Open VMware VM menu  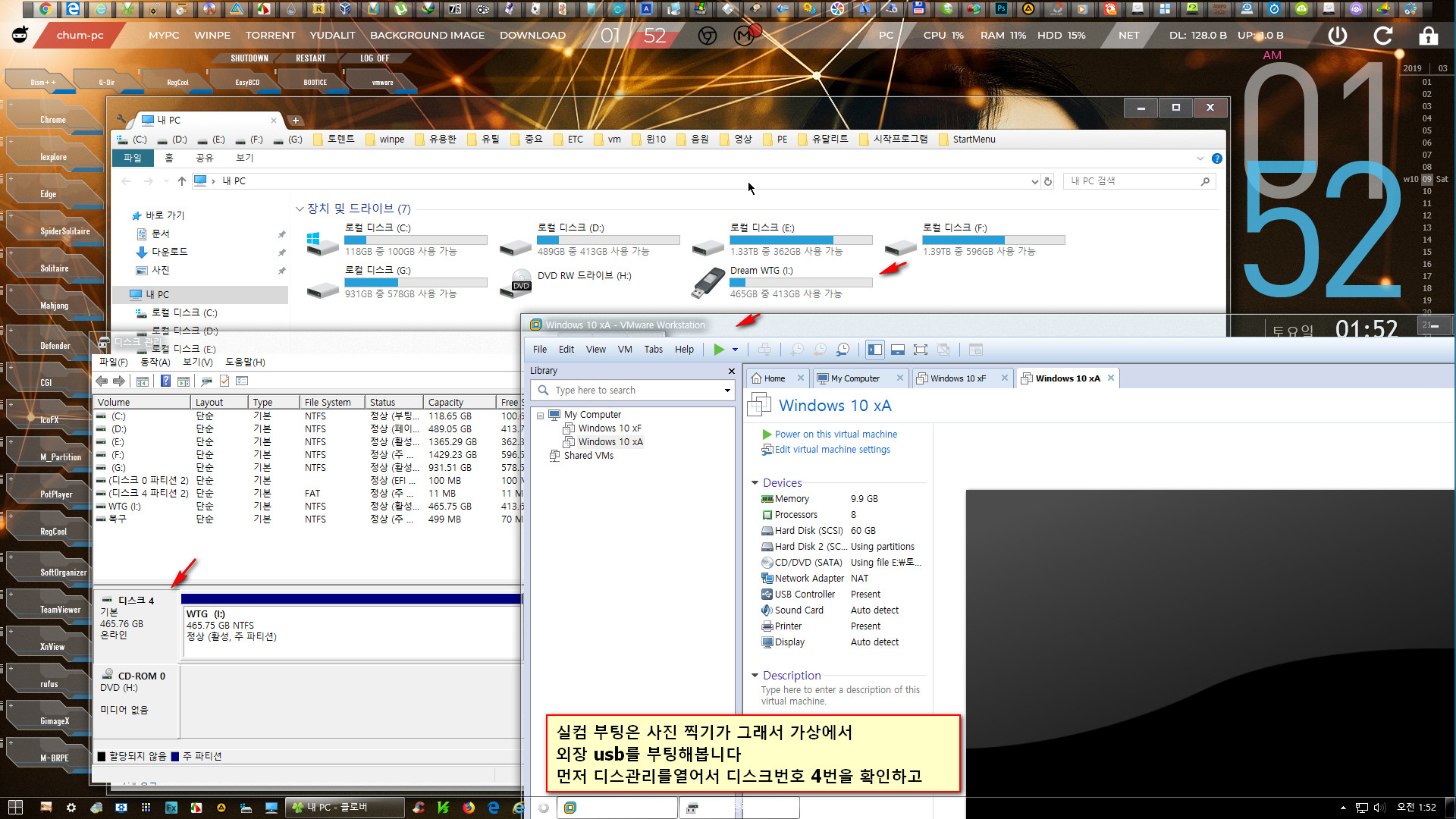(x=625, y=350)
